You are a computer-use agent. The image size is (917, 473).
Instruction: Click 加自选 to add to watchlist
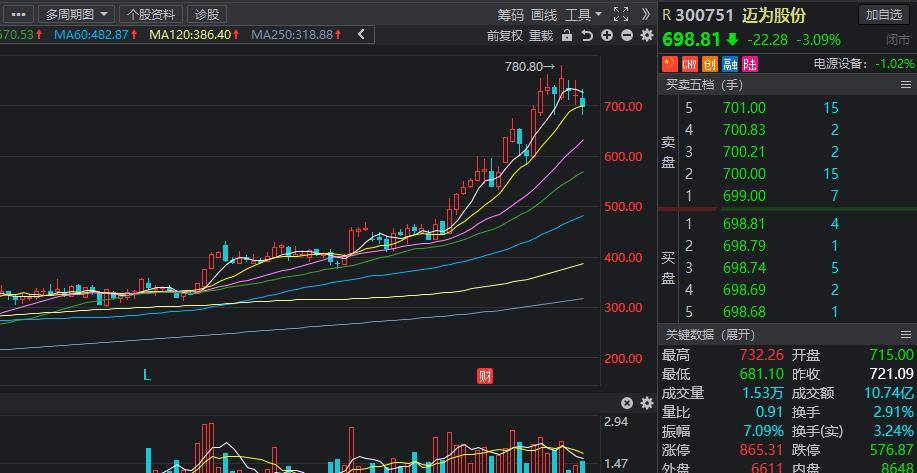click(884, 14)
